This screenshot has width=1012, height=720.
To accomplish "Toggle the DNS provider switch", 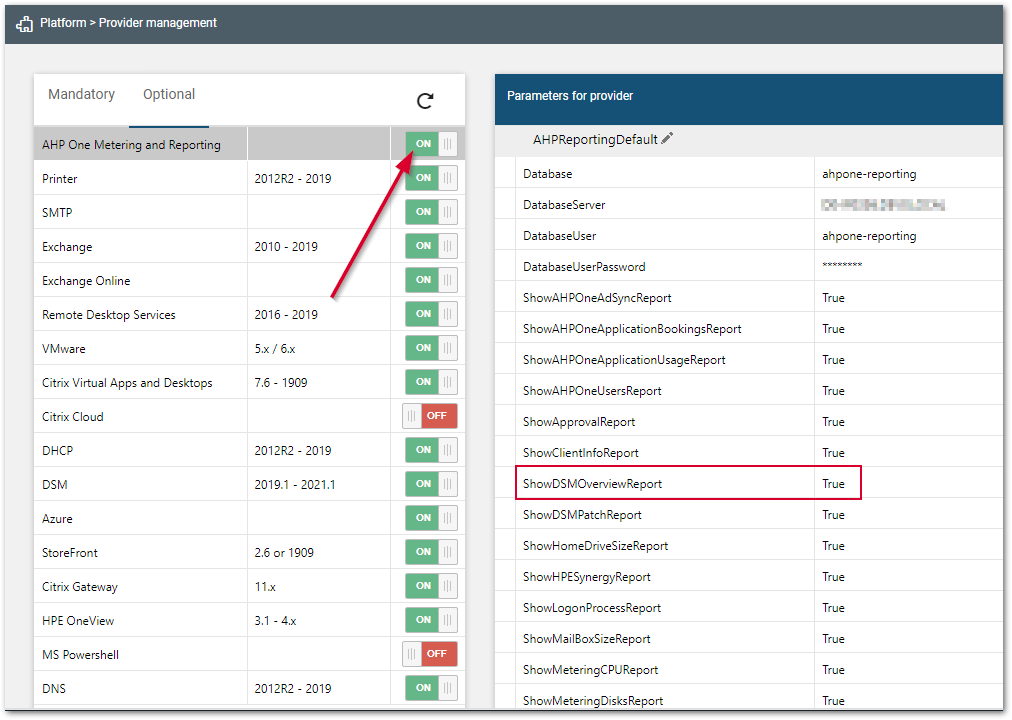I will pos(431,688).
